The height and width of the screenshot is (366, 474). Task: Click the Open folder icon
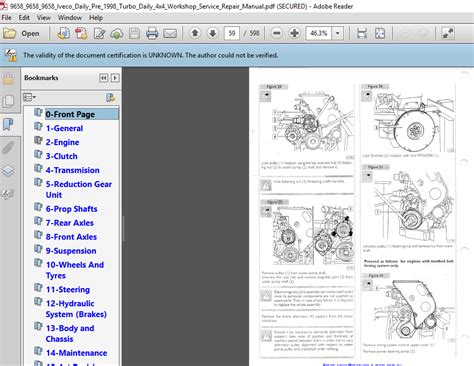9,33
